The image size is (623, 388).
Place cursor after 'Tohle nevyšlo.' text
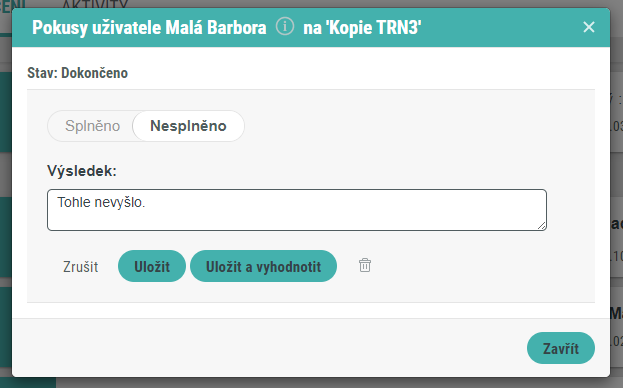pos(146,203)
